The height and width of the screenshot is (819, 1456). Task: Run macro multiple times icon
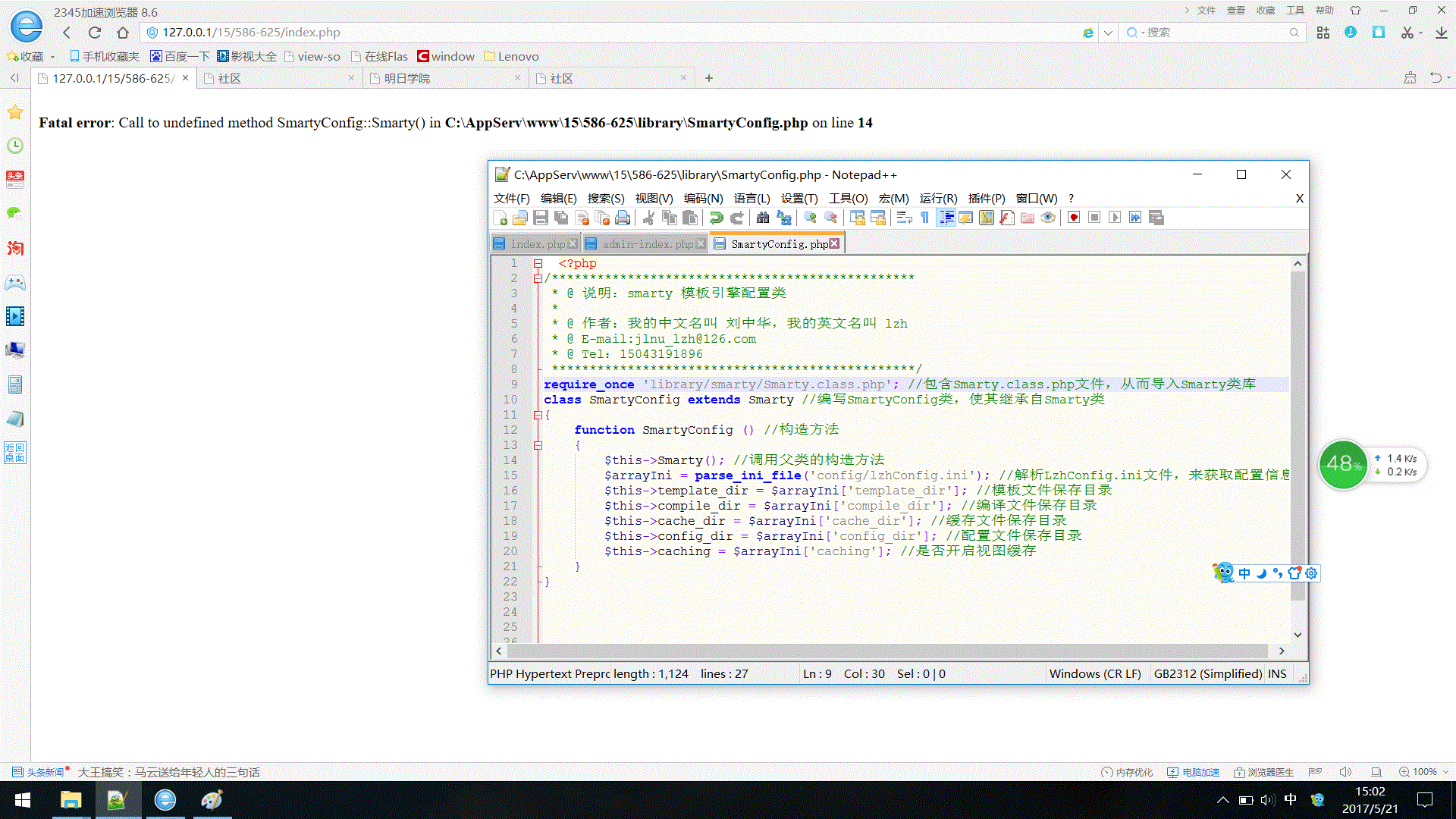[1135, 218]
